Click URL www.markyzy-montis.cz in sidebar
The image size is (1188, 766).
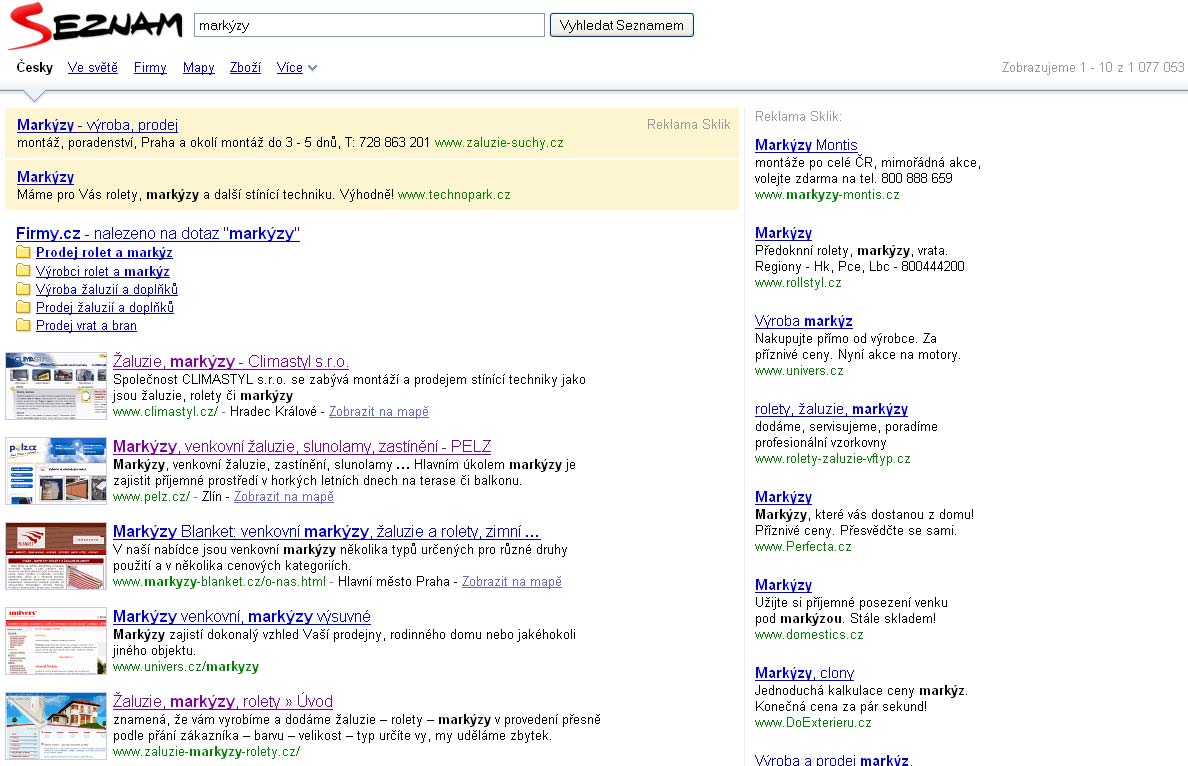(x=827, y=195)
